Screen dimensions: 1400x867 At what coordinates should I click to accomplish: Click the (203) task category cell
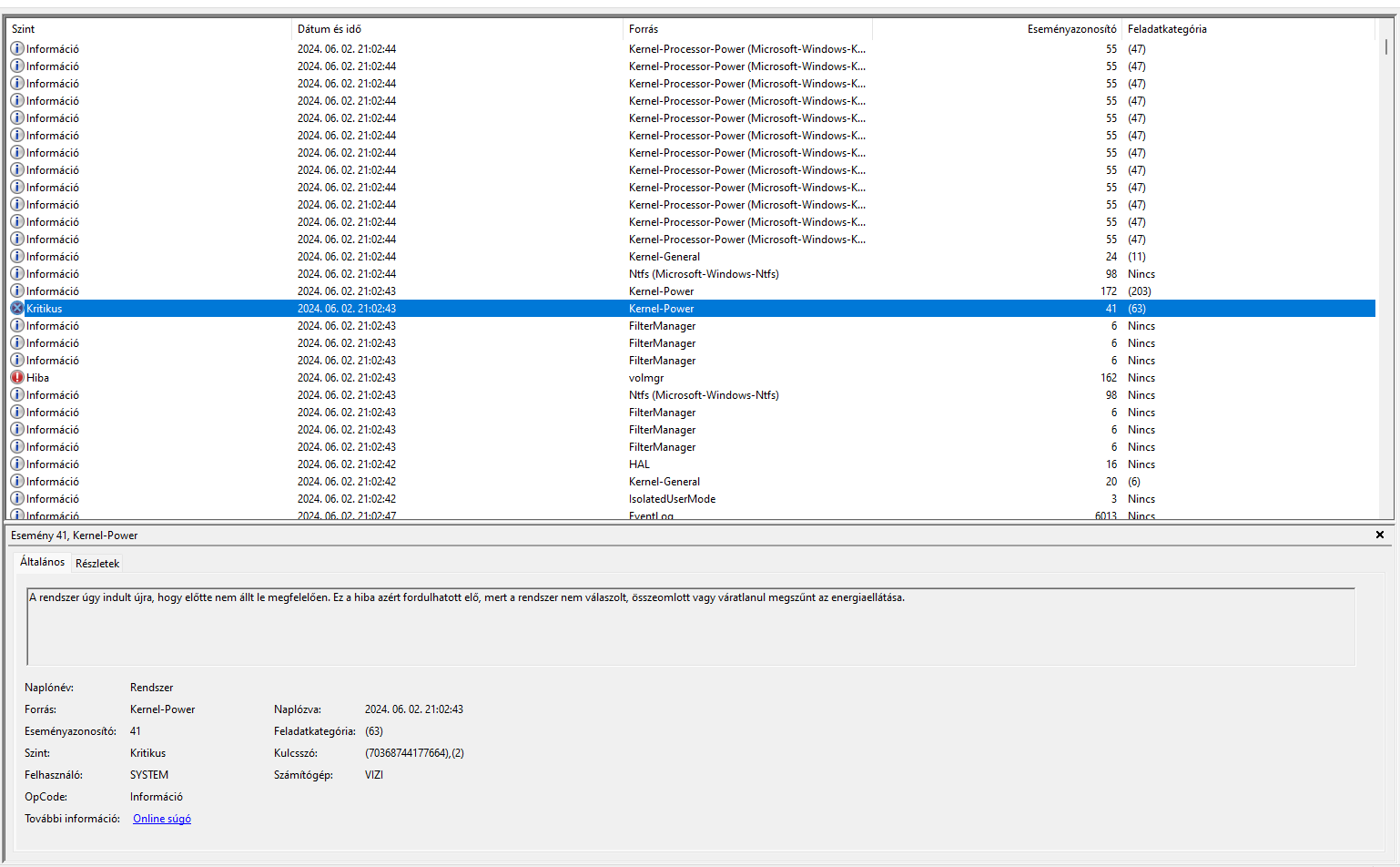[1140, 291]
